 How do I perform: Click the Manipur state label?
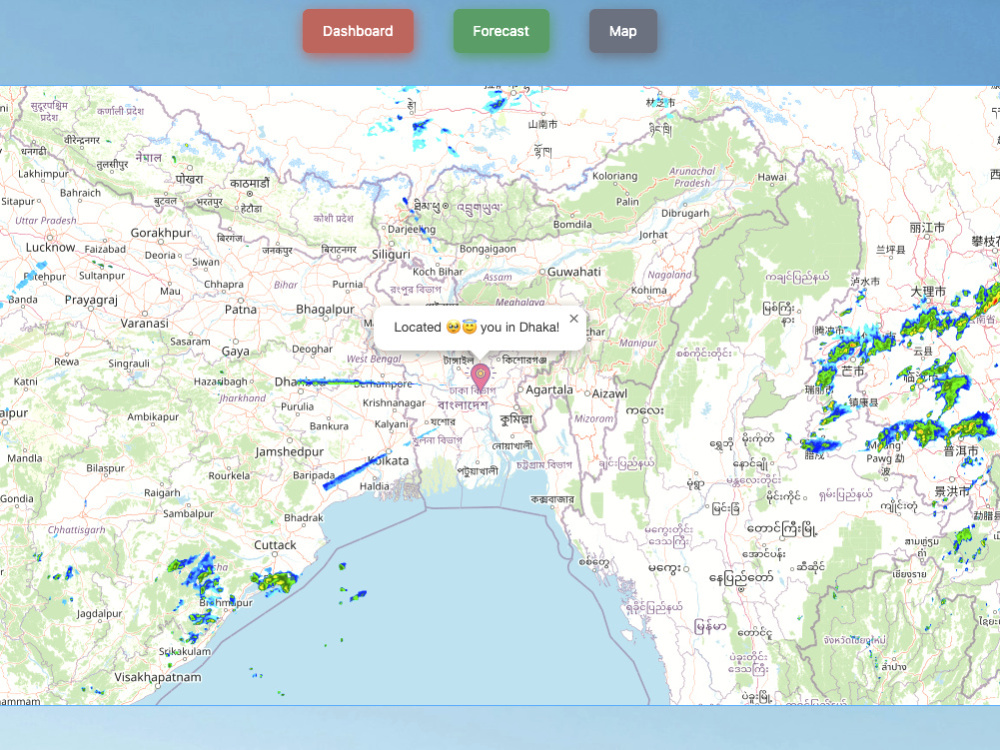click(x=638, y=342)
